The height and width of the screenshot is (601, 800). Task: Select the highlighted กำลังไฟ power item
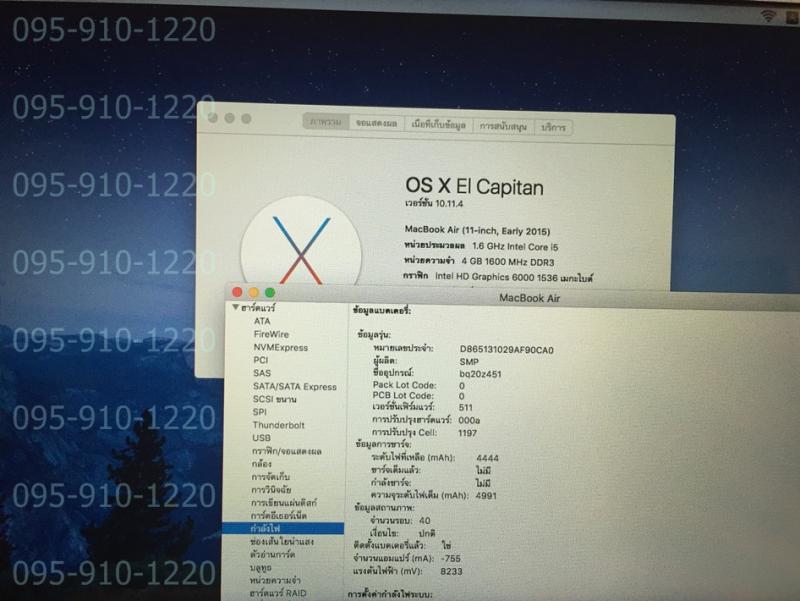[283, 528]
